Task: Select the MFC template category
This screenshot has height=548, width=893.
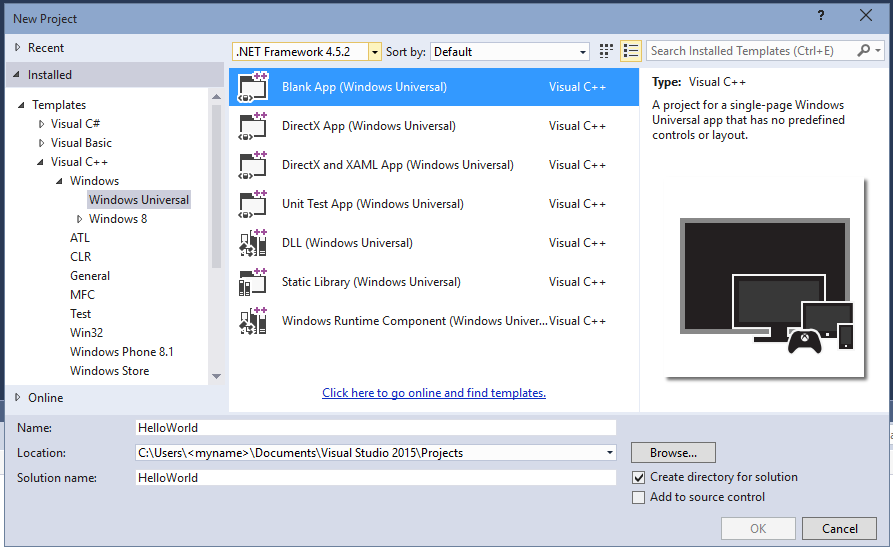Action: pos(82,295)
